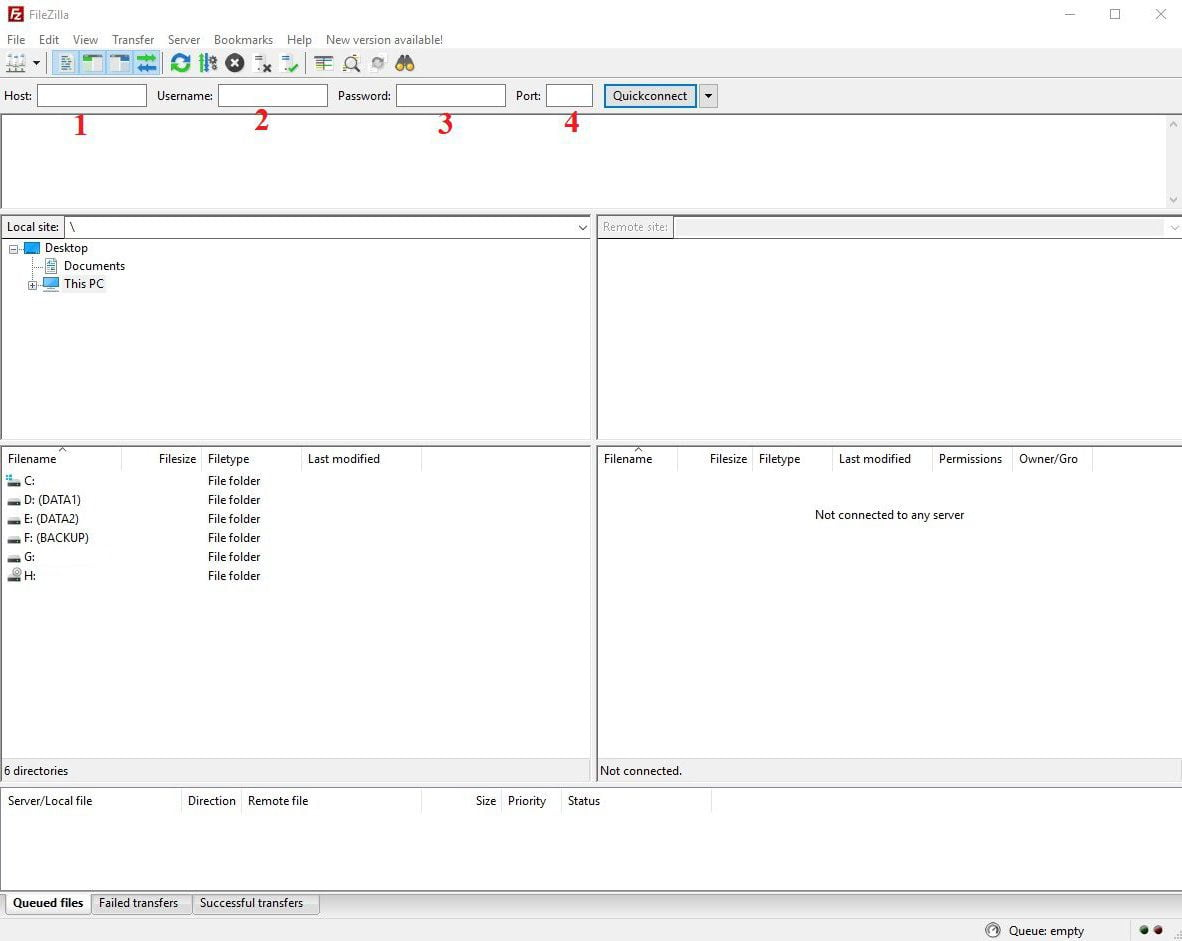Open the Help menu
The height and width of the screenshot is (941, 1182).
click(x=299, y=39)
